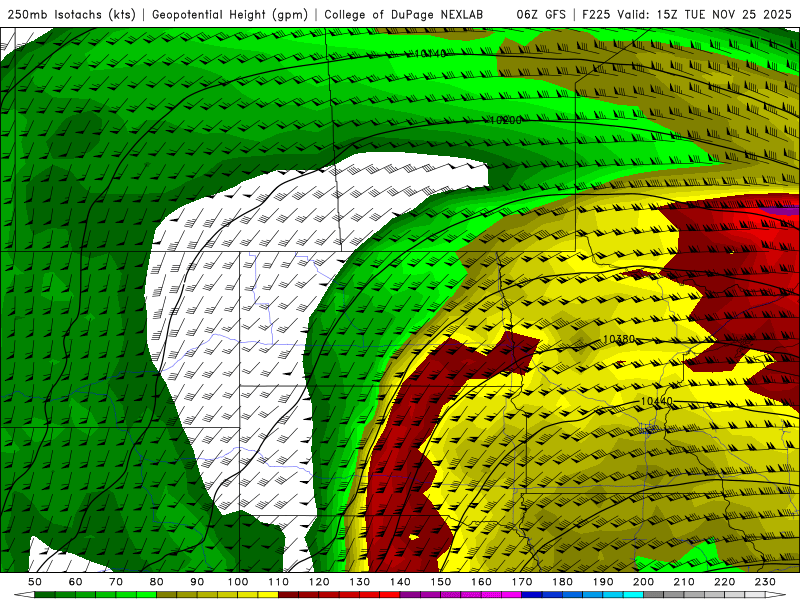Select the bright green swatch just before 80
Image resolution: width=800 pixels, height=600 pixels.
point(146,594)
